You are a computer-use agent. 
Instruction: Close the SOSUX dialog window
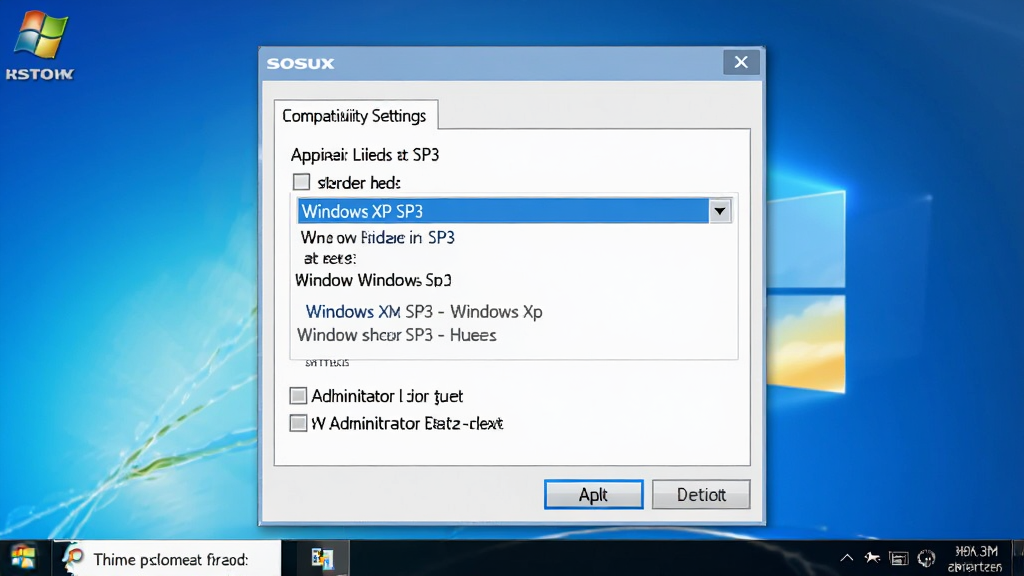pyautogui.click(x=741, y=62)
